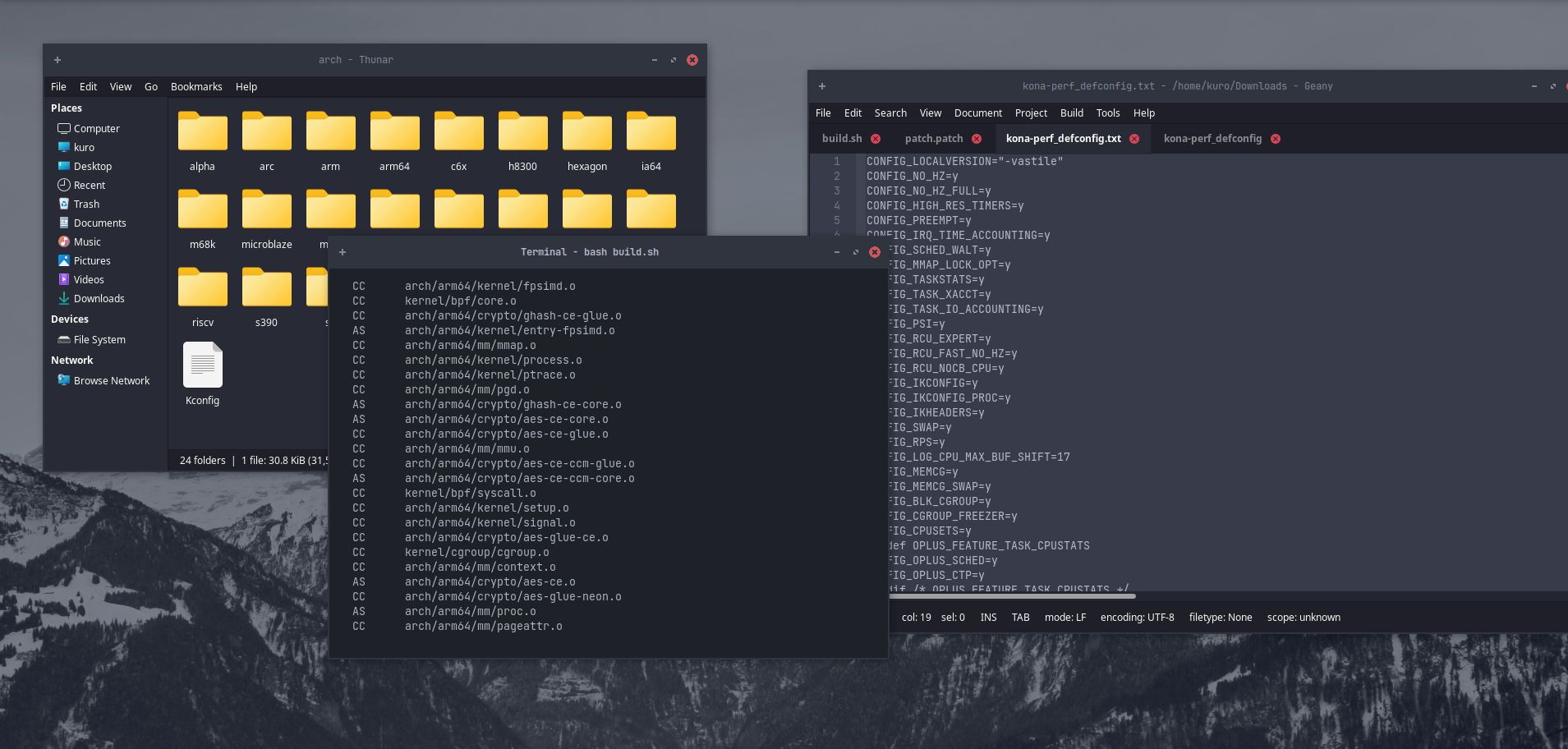Open Geany Help menu

[1144, 113]
